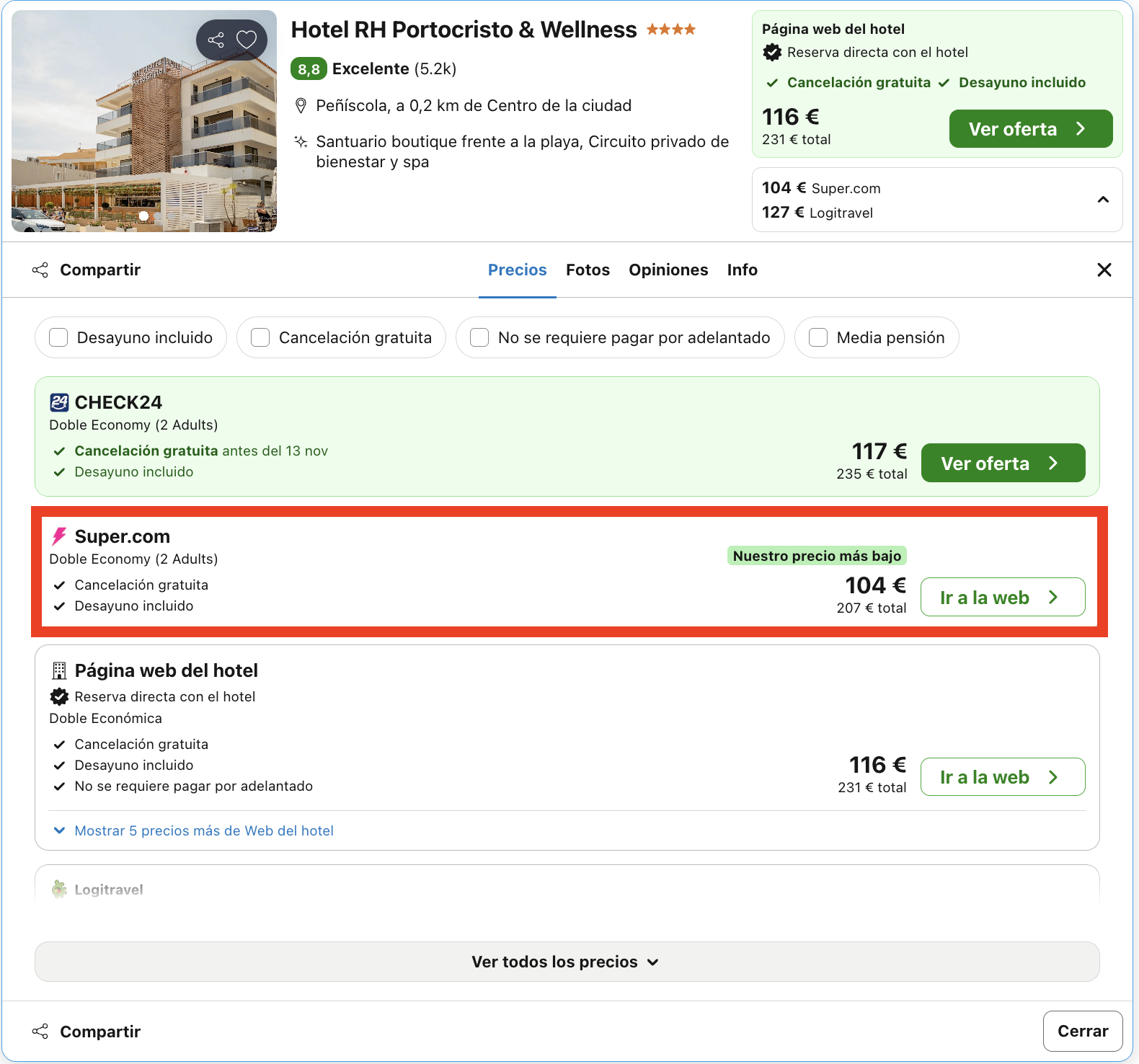This screenshot has height=1064, width=1139.
Task: Click the 104 € Super.com summary line
Action: coord(821,188)
